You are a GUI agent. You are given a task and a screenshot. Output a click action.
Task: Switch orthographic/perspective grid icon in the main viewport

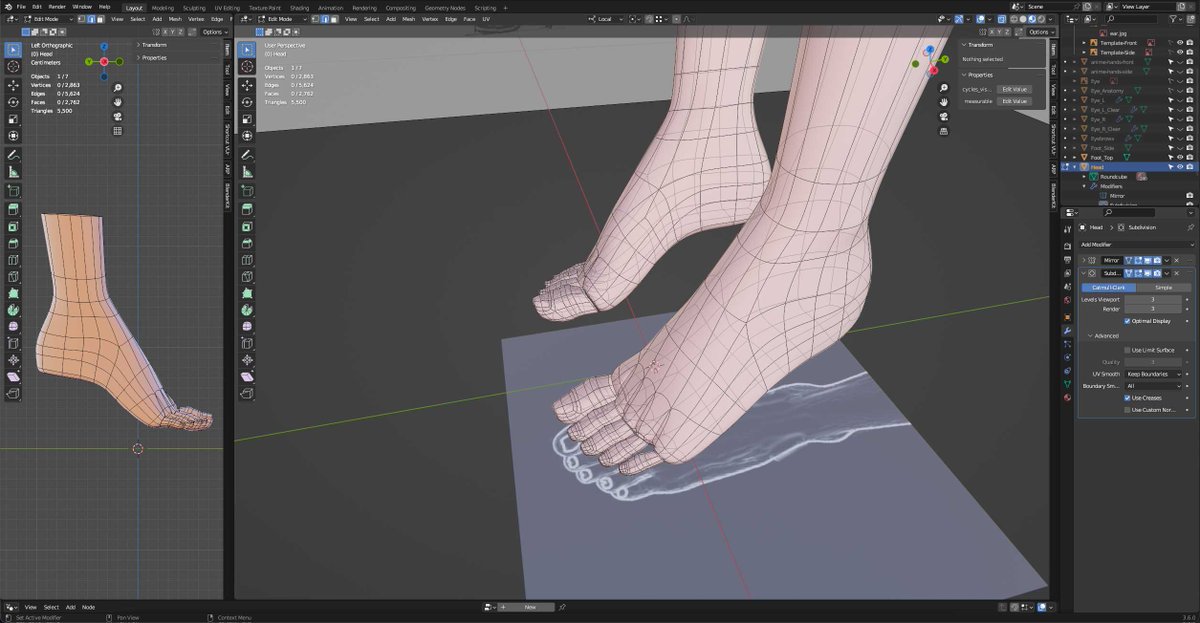(944, 130)
